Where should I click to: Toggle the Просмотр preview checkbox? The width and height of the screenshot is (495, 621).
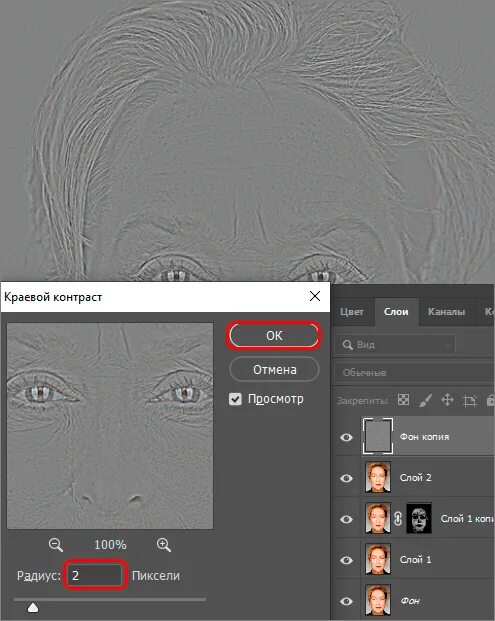point(235,399)
